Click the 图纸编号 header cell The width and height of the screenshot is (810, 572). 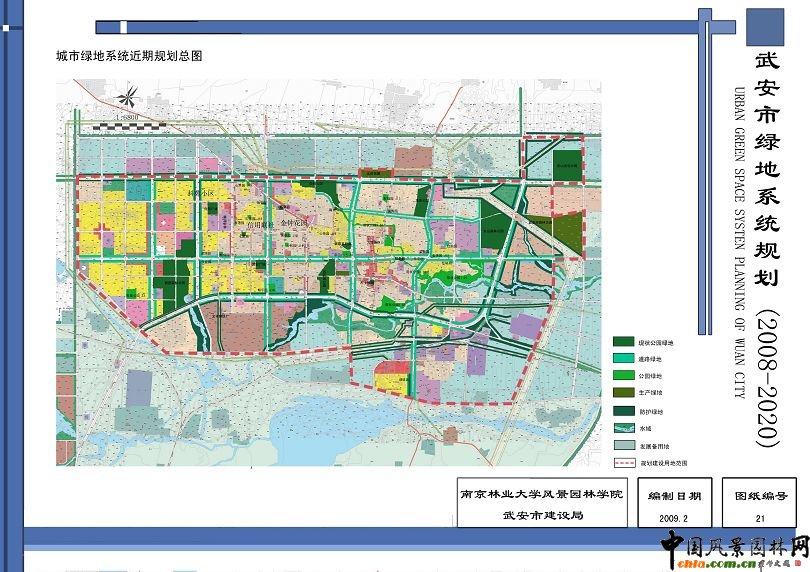(761, 496)
